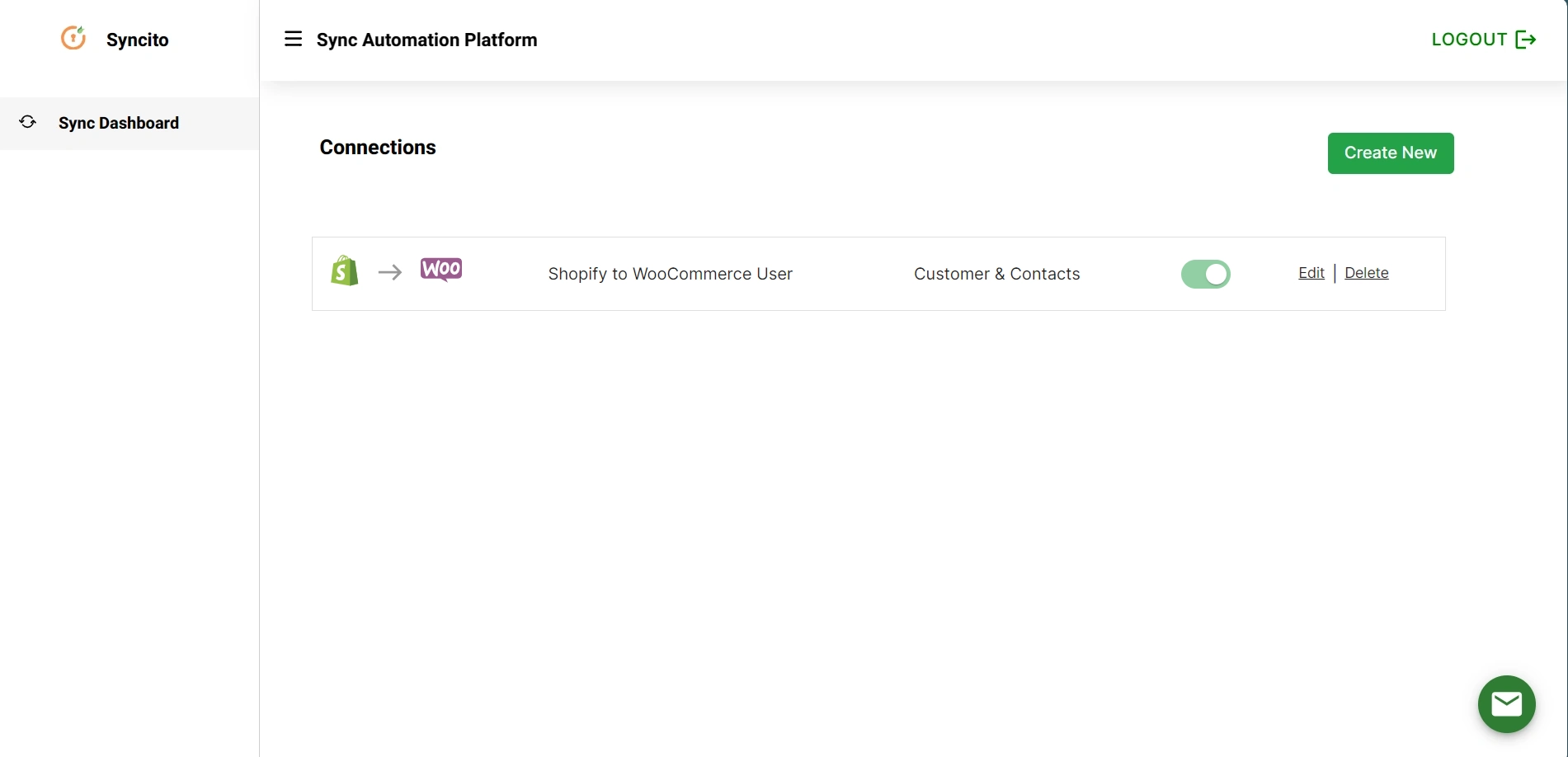
Task: Open the email support chat widget
Action: (x=1506, y=703)
